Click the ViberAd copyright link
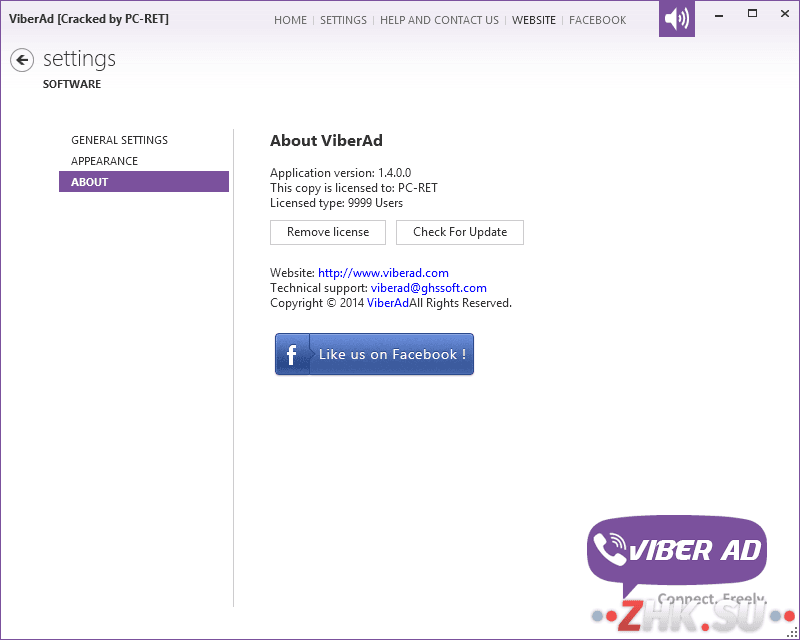 pos(388,303)
